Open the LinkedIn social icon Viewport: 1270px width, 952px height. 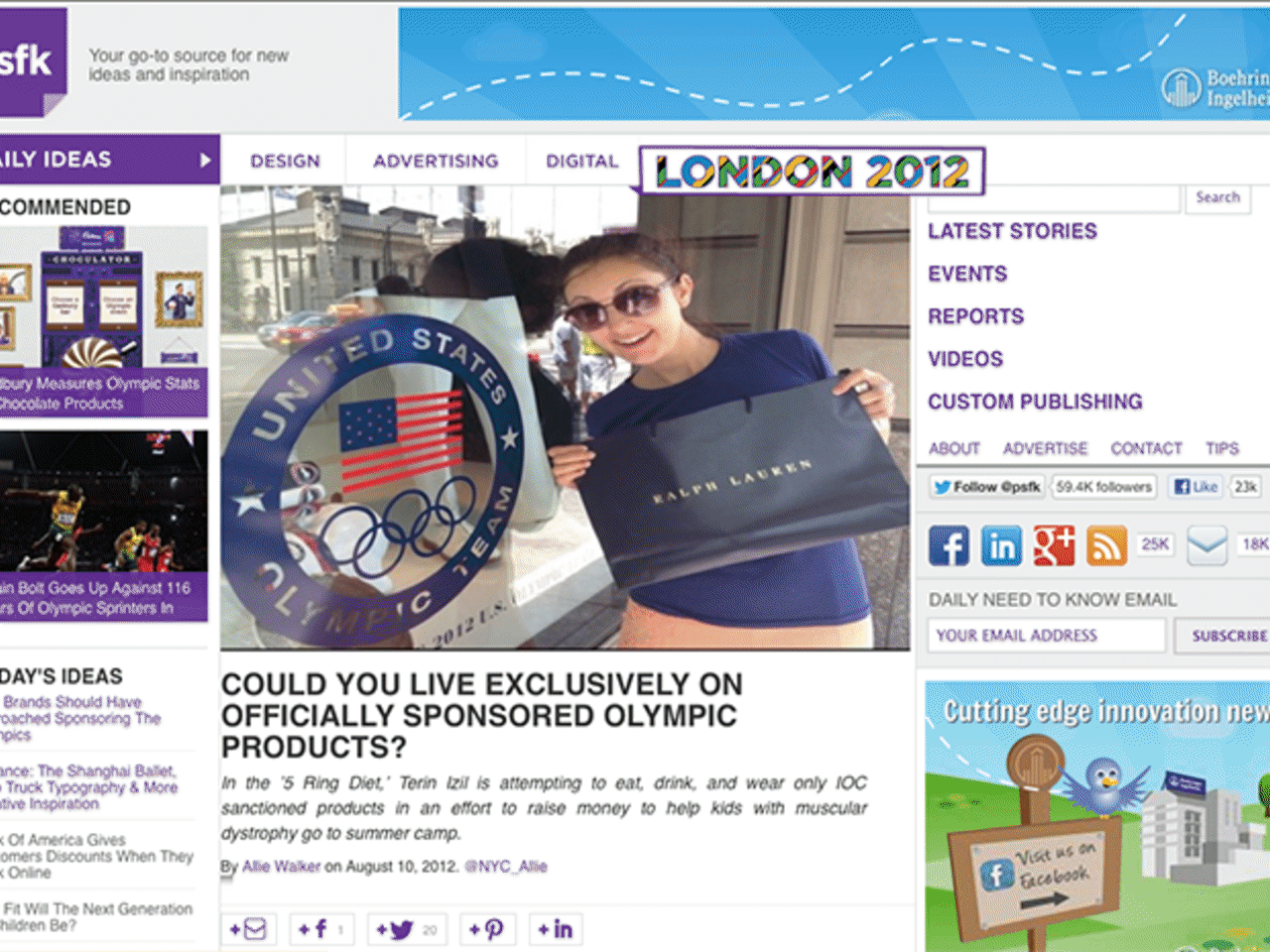[x=1001, y=545]
